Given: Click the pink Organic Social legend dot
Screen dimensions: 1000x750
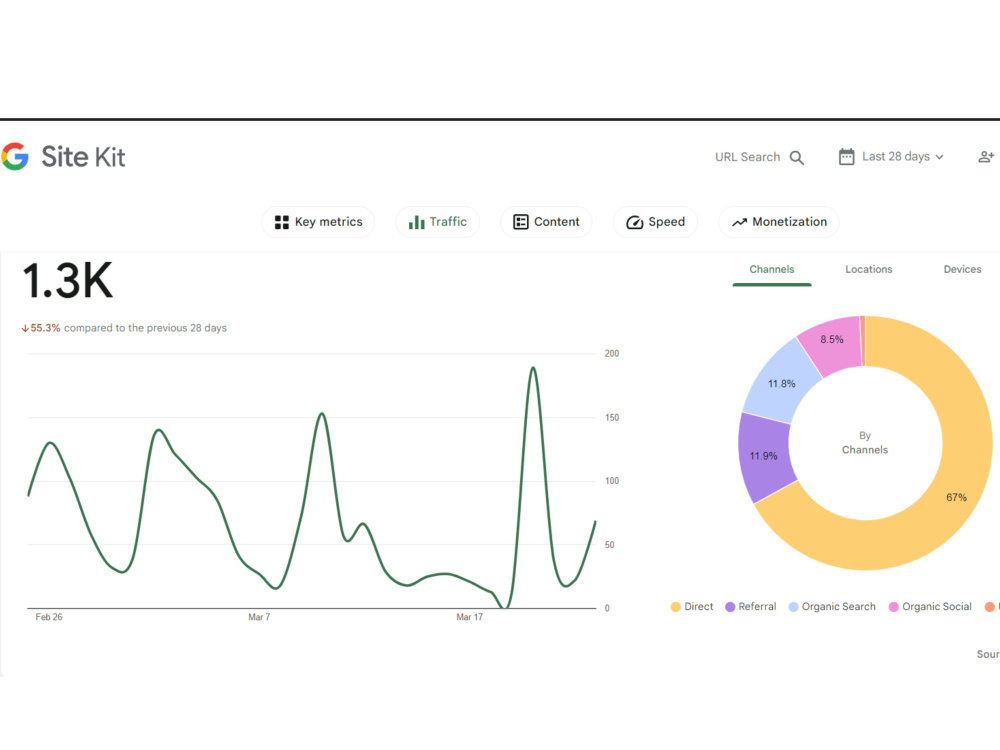Looking at the screenshot, I should [893, 607].
